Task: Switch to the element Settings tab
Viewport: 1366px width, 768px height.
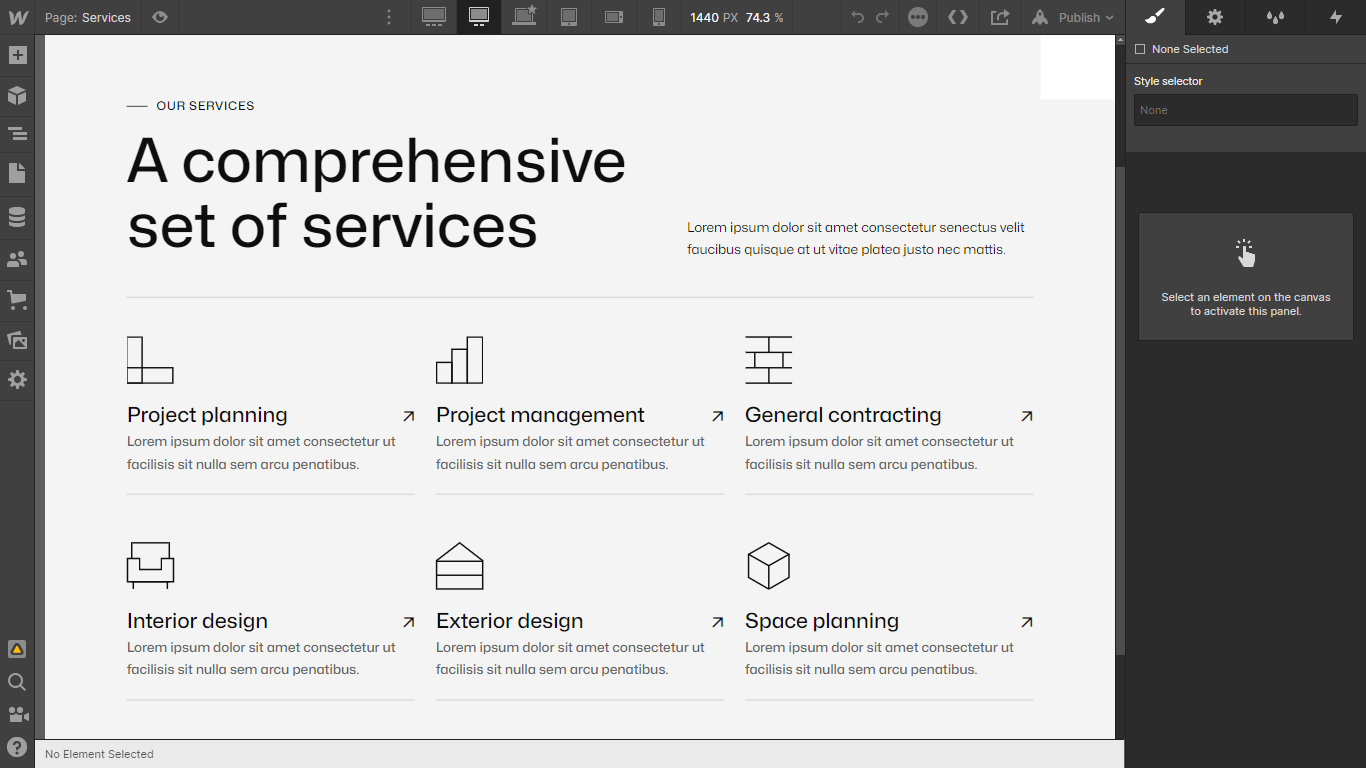Action: click(x=1214, y=17)
